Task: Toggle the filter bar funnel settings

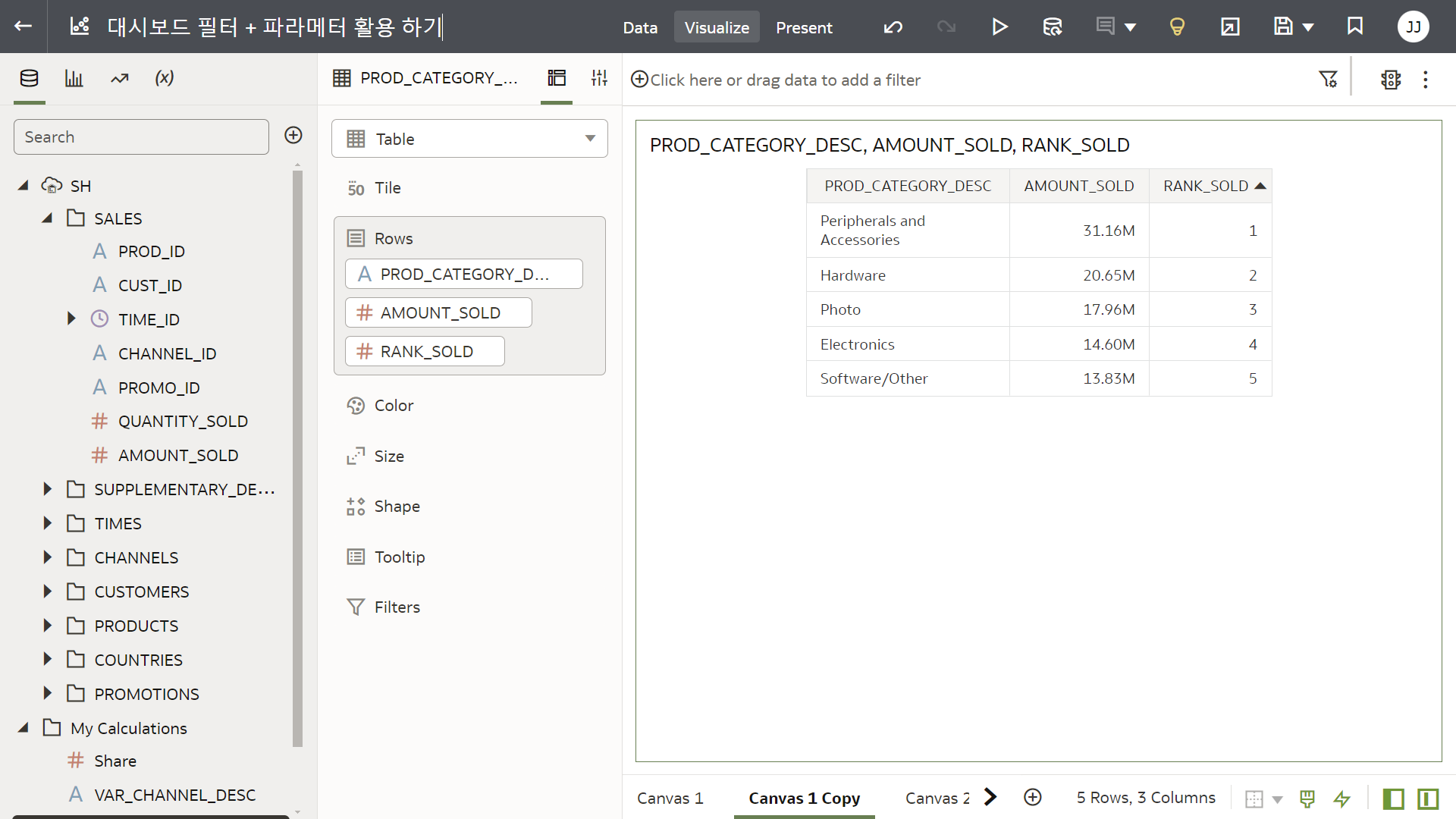Action: click(1328, 80)
